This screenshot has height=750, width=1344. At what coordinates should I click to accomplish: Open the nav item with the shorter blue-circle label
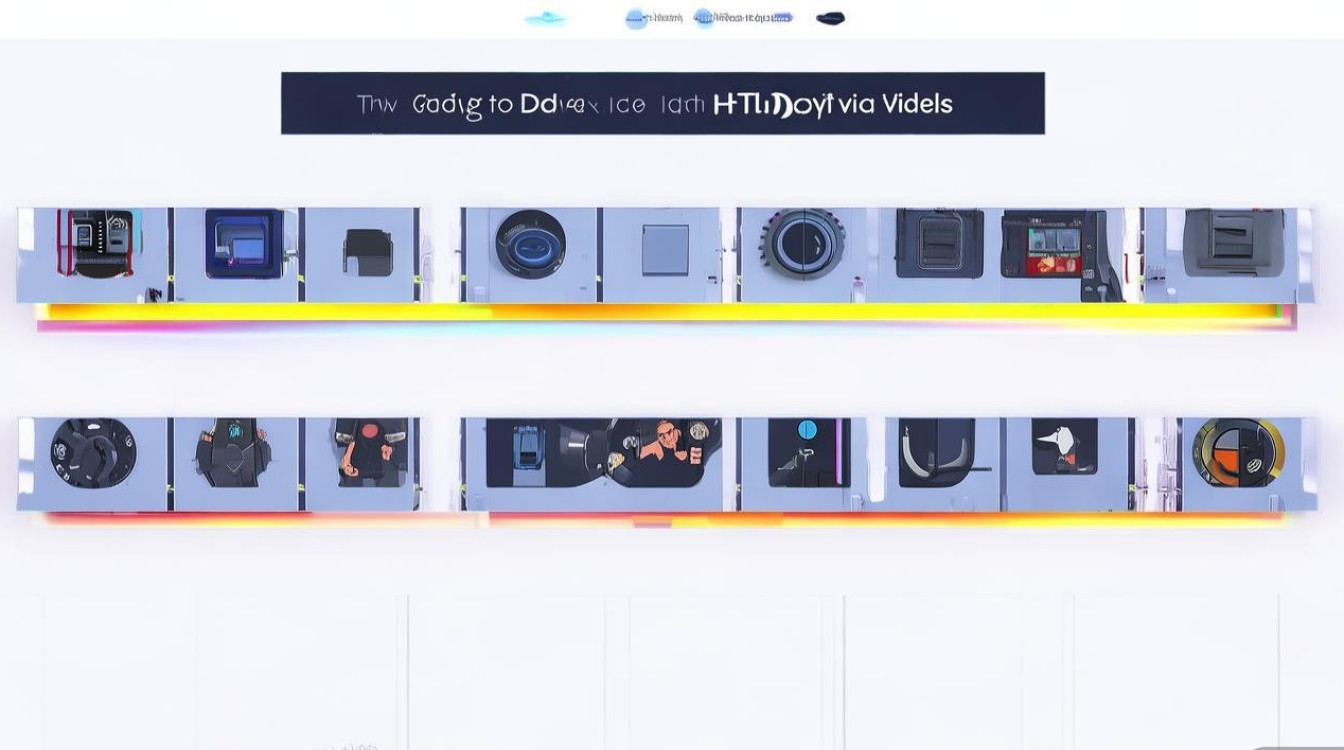click(655, 18)
